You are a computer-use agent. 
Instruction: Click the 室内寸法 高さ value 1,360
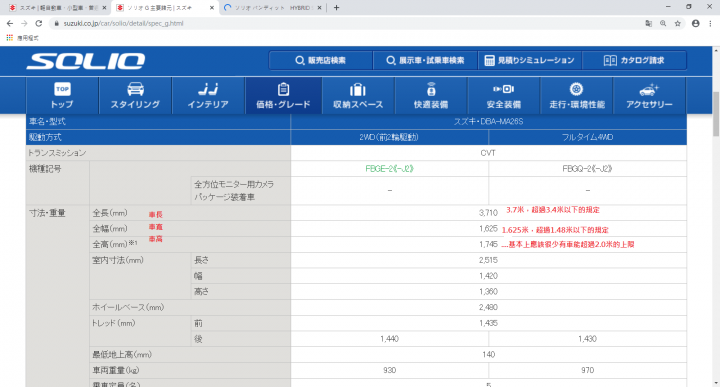click(488, 292)
